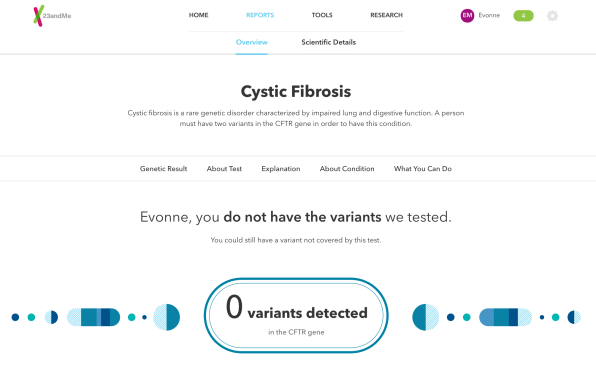Viewport: 596px width, 366px height.
Task: Jump to Genetic Result section
Action: (x=163, y=169)
